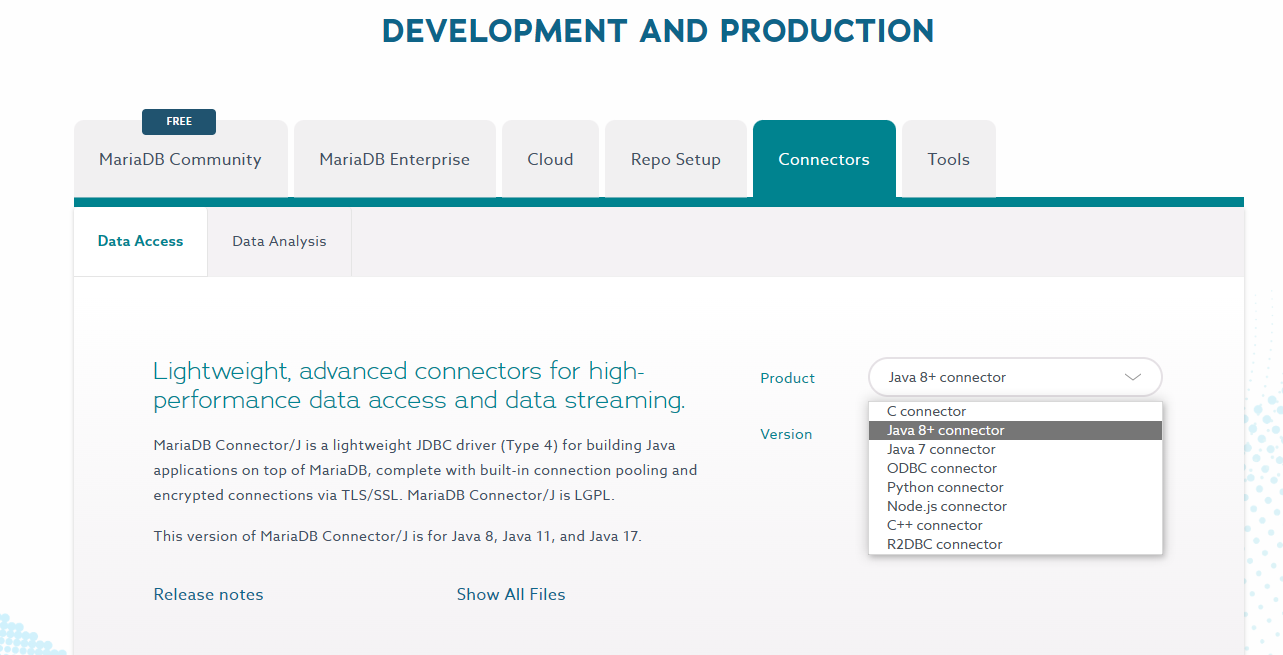This screenshot has width=1283, height=655.
Task: Open the Release notes link
Action: click(208, 594)
